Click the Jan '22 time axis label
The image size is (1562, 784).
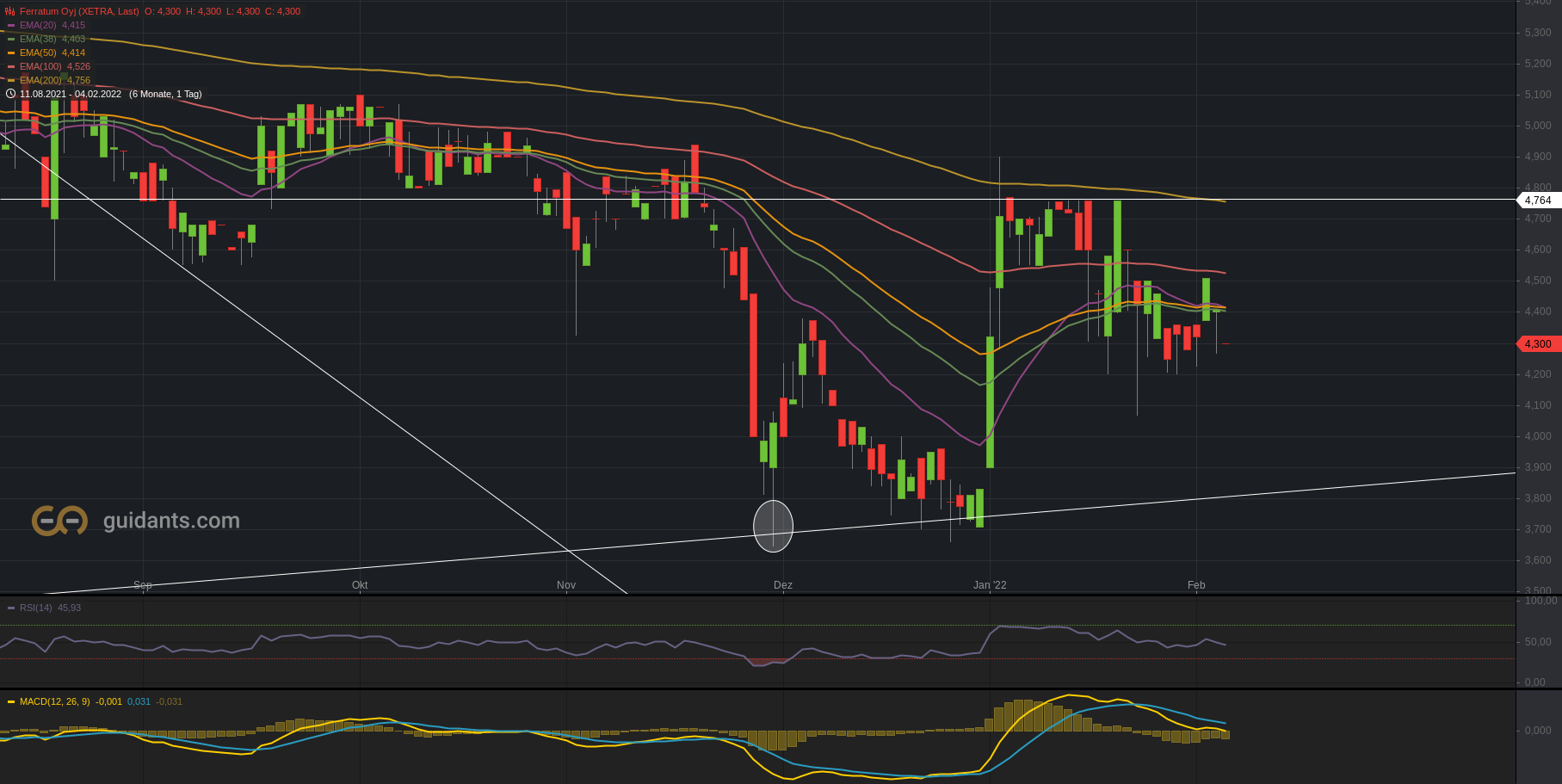pos(990,585)
